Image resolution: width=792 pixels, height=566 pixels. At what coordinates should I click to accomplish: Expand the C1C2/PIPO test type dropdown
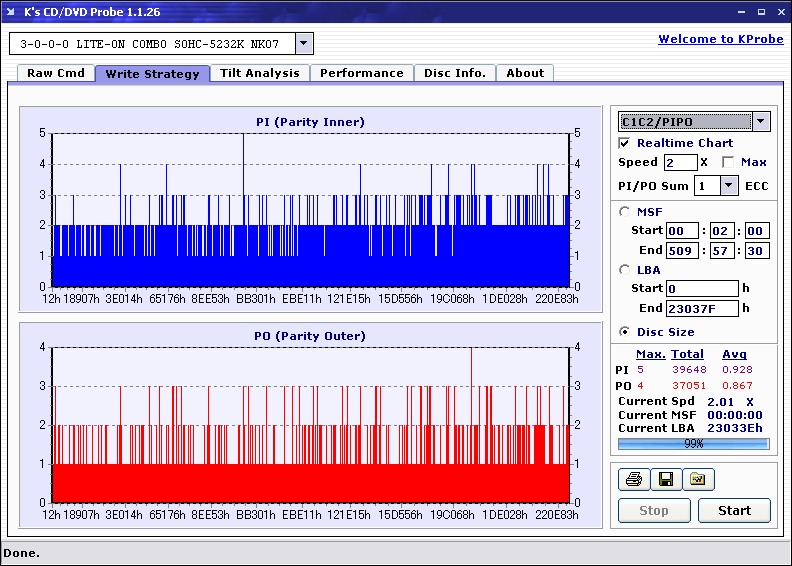(761, 122)
